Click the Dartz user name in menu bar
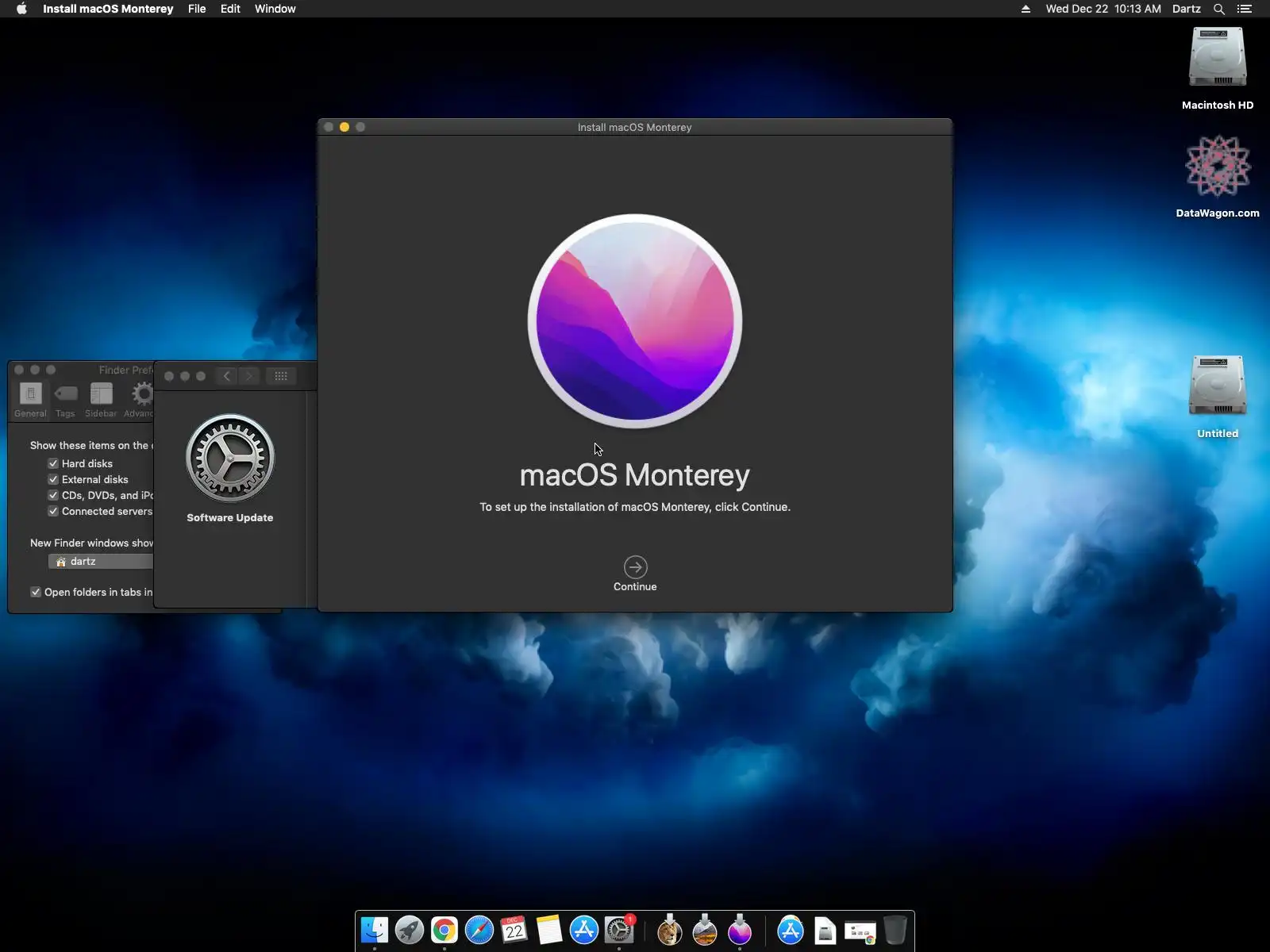1270x952 pixels. click(1186, 9)
